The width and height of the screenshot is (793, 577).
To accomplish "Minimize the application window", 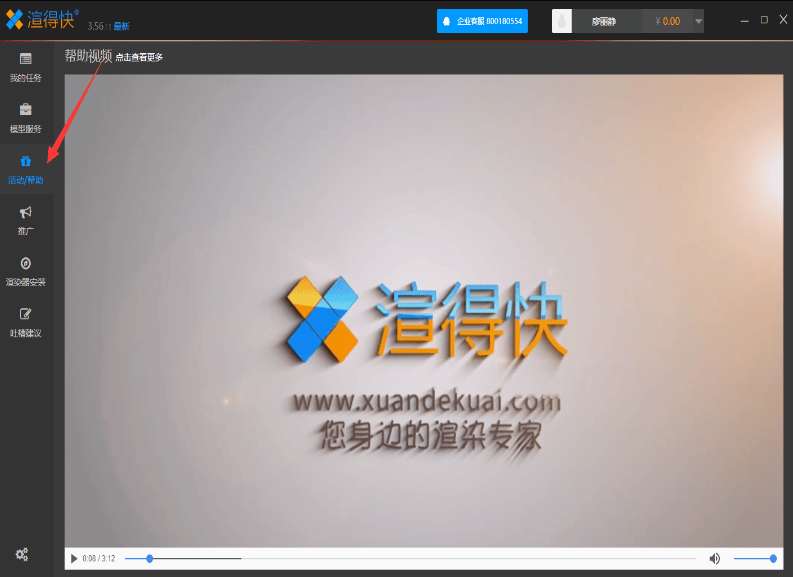I will click(744, 21).
